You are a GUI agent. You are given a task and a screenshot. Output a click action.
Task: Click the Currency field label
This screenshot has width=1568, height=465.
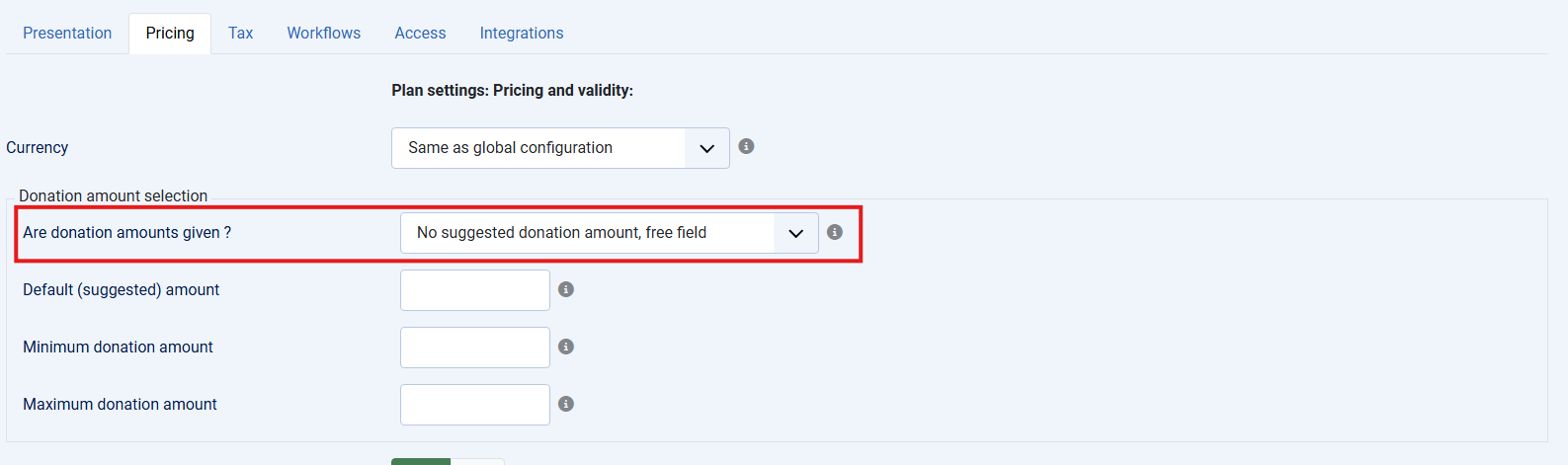pos(38,148)
